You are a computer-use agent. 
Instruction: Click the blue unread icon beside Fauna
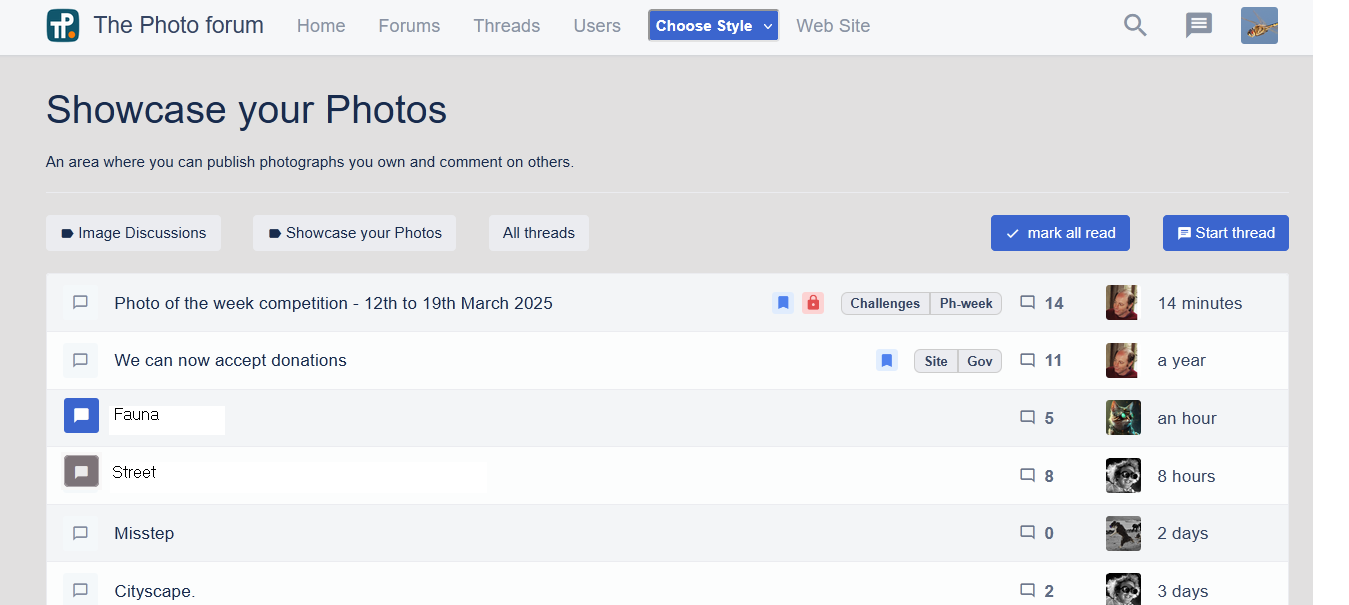(x=81, y=416)
